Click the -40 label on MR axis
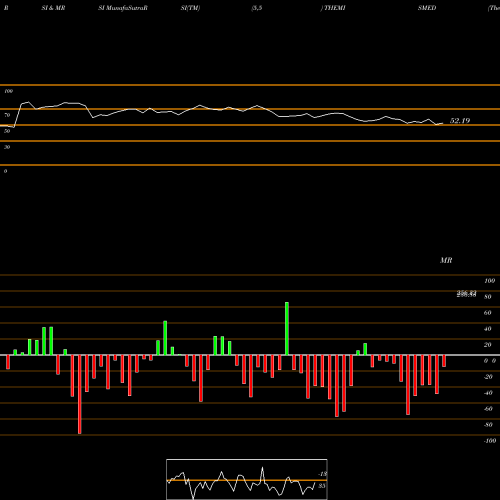The height and width of the screenshot is (500, 500). coord(488,393)
